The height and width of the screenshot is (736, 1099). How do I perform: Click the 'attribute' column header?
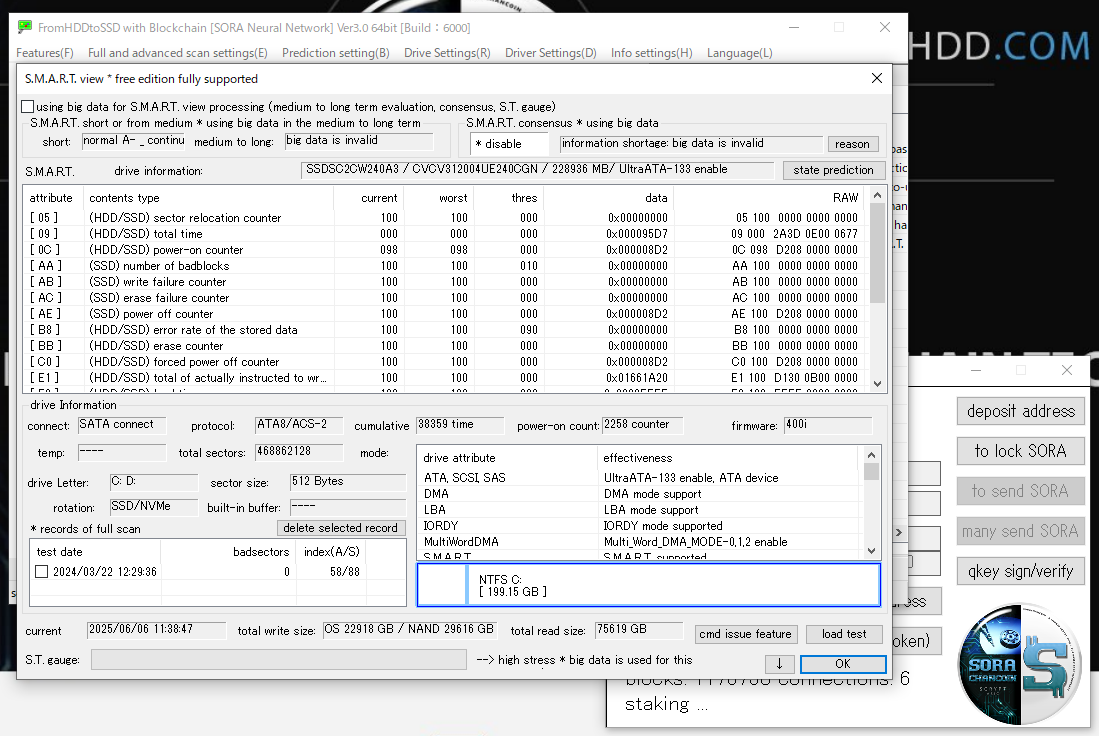[51, 198]
